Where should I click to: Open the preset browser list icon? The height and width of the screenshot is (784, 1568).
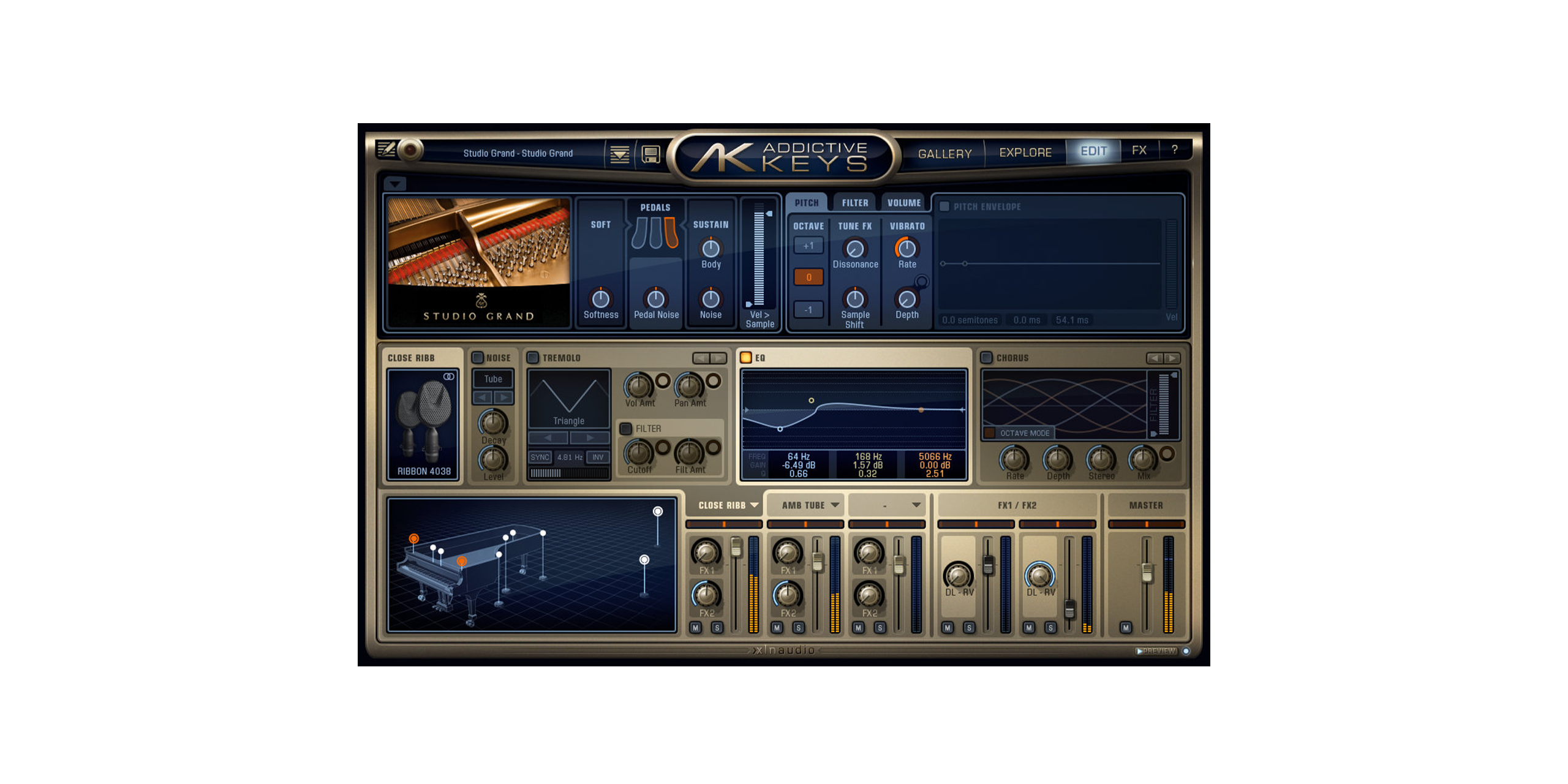coord(619,154)
